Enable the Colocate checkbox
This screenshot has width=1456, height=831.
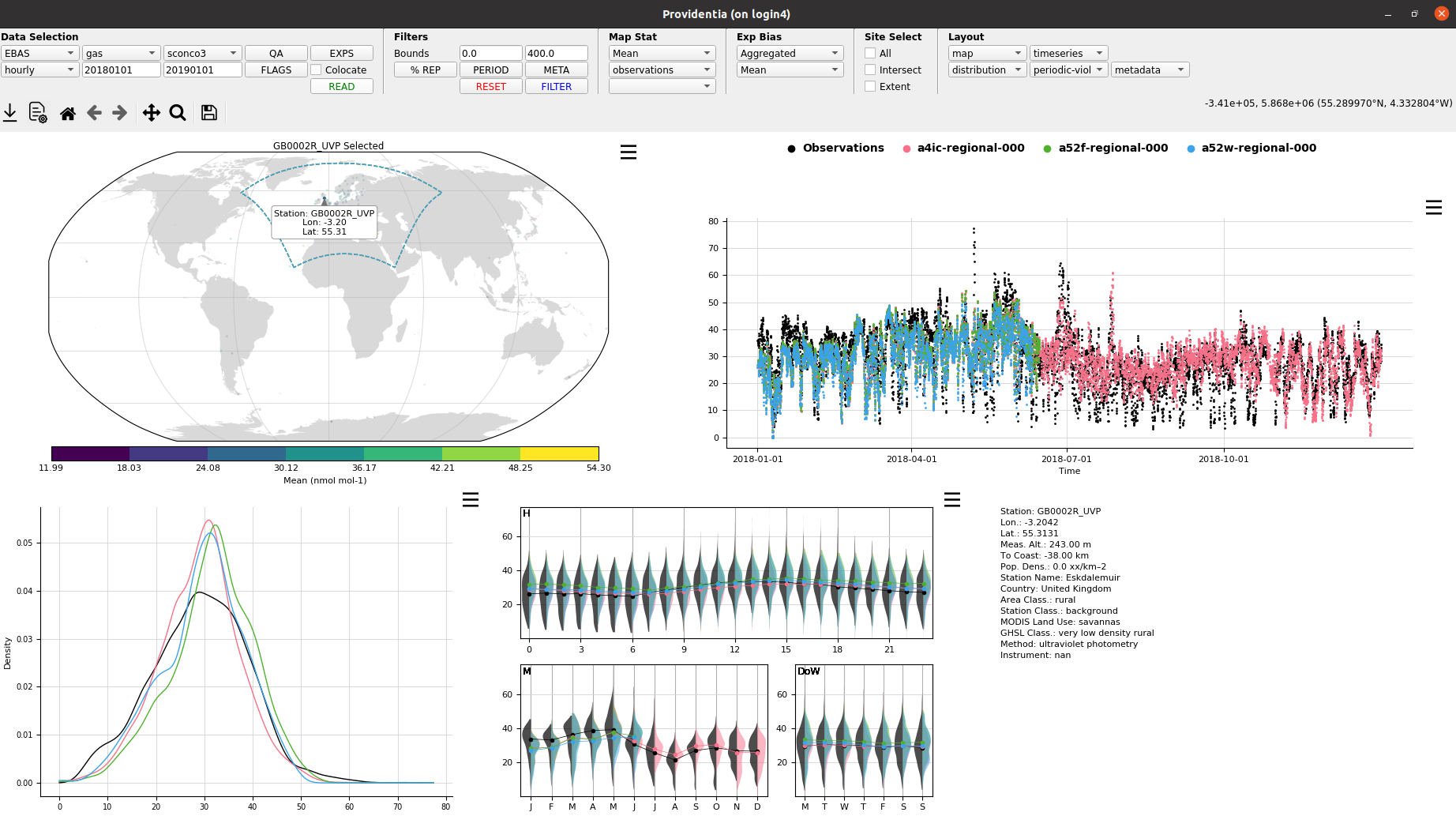317,70
